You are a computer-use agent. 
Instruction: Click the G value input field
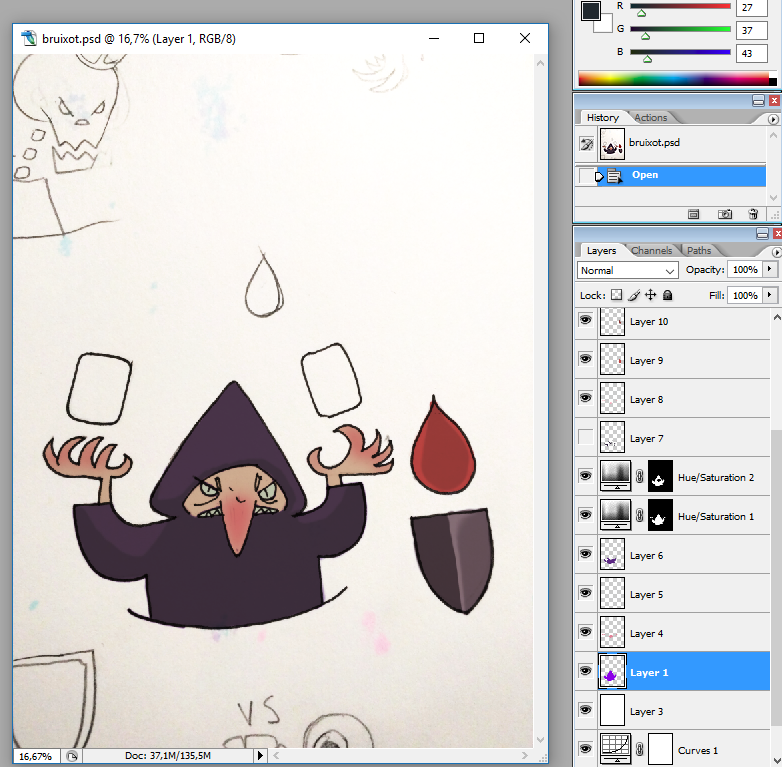pos(752,30)
